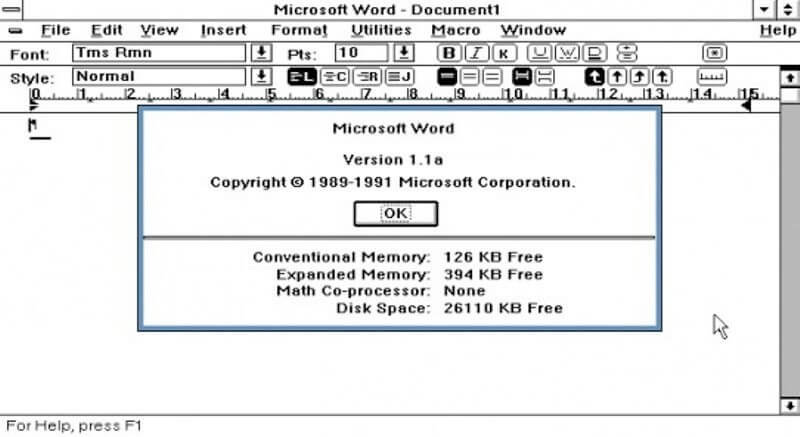This screenshot has height=437, width=800.
Task: Click the show-all marks icon on ribbon
Action: click(x=714, y=53)
